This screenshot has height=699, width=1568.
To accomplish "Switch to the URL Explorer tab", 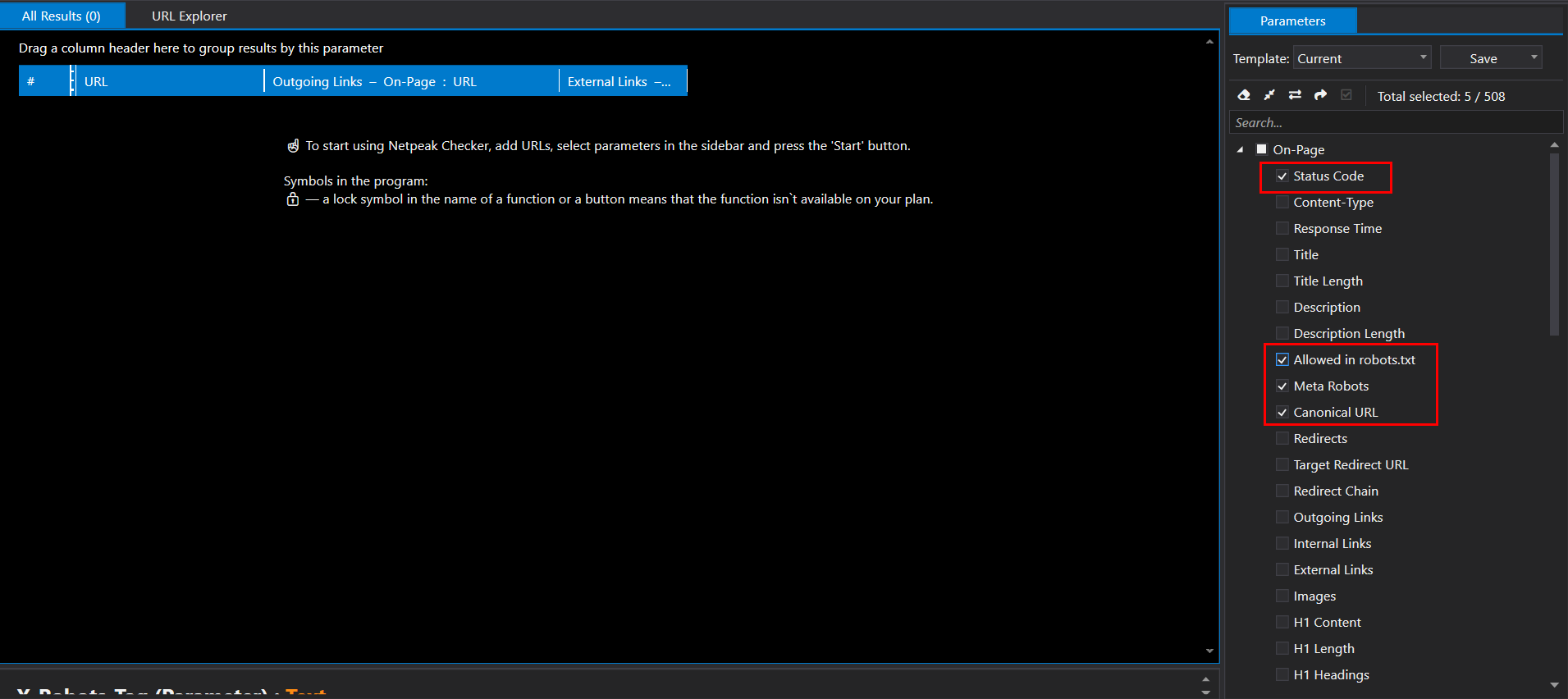I will tap(189, 16).
